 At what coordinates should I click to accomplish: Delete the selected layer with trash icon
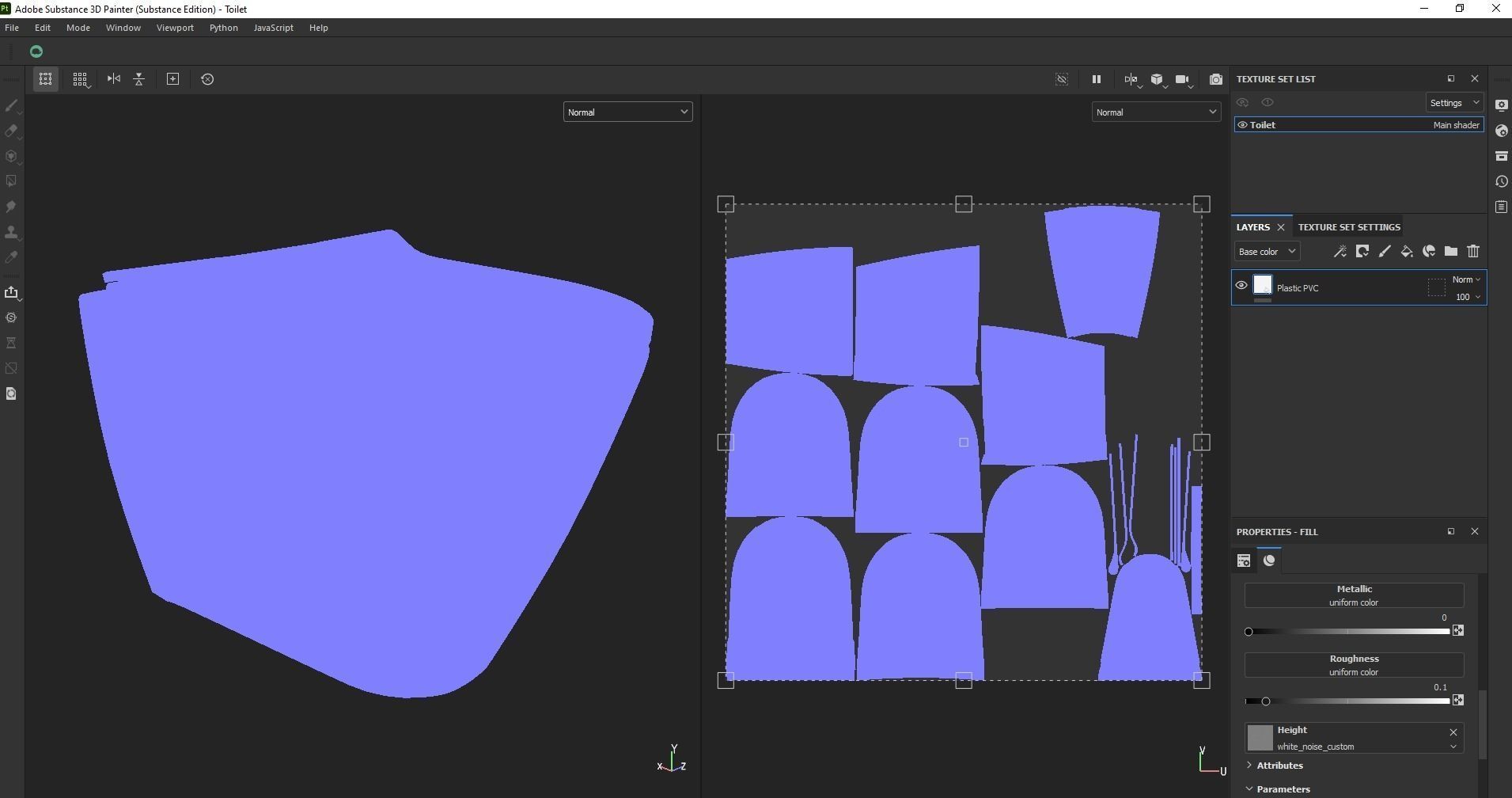tap(1472, 251)
